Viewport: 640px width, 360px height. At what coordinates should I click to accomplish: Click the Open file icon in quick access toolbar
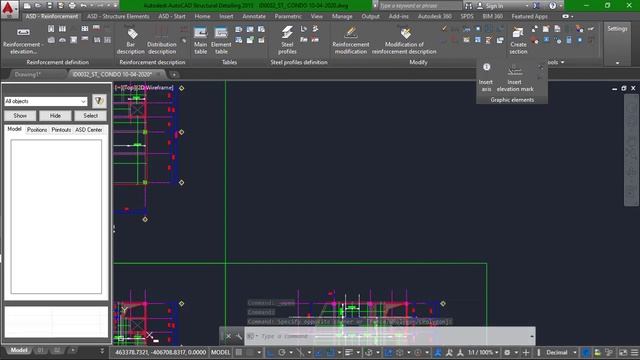38,6
